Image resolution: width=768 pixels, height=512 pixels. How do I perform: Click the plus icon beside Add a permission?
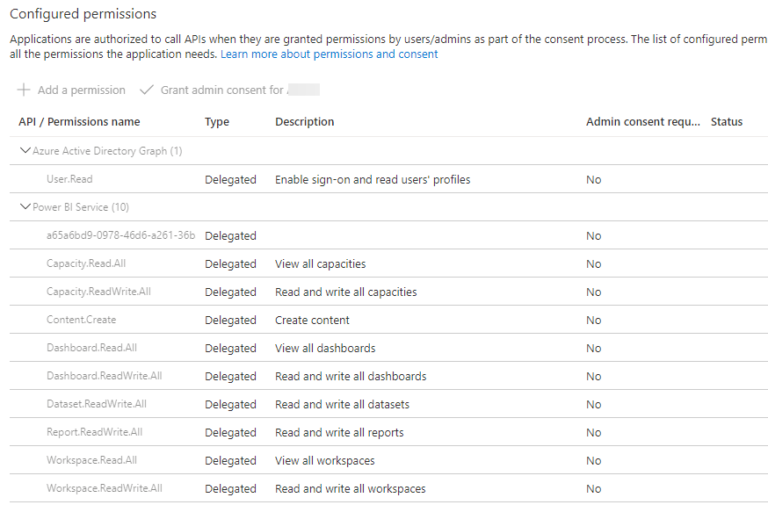click(x=24, y=90)
